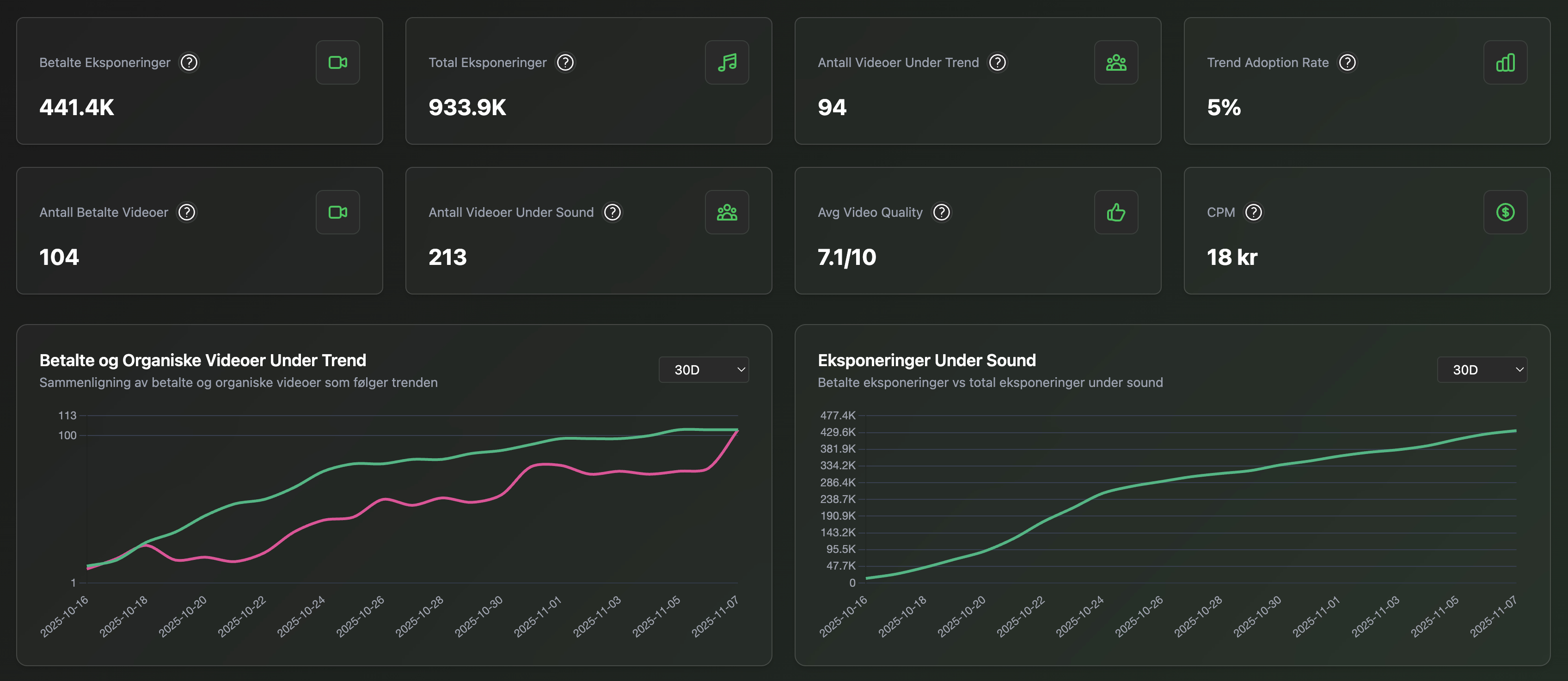Screen dimensions: 1568x681
Task: Open the 30D dropdown on the trend chart
Action: coord(704,369)
